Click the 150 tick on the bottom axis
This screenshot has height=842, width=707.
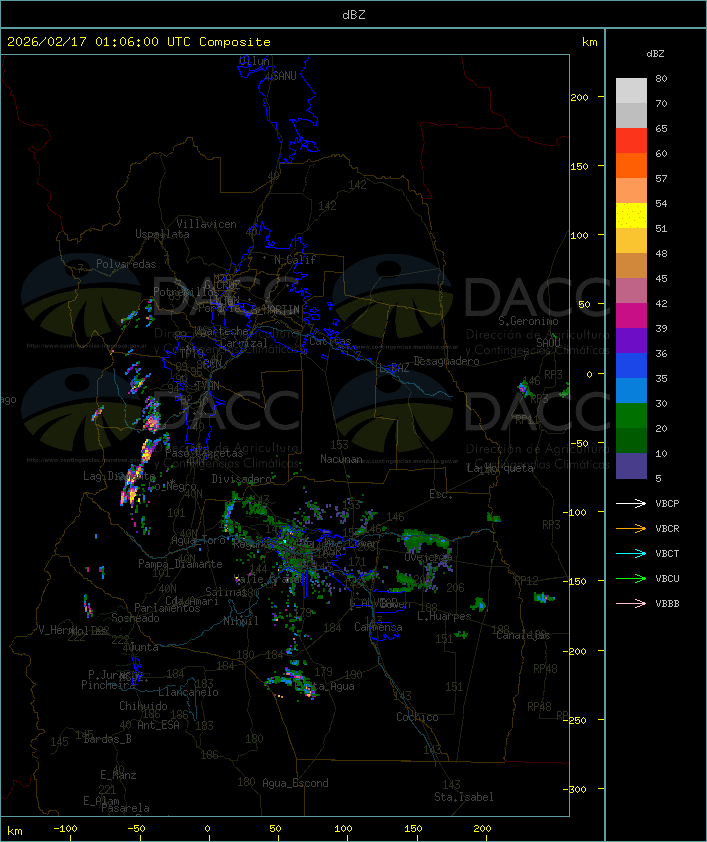(413, 829)
